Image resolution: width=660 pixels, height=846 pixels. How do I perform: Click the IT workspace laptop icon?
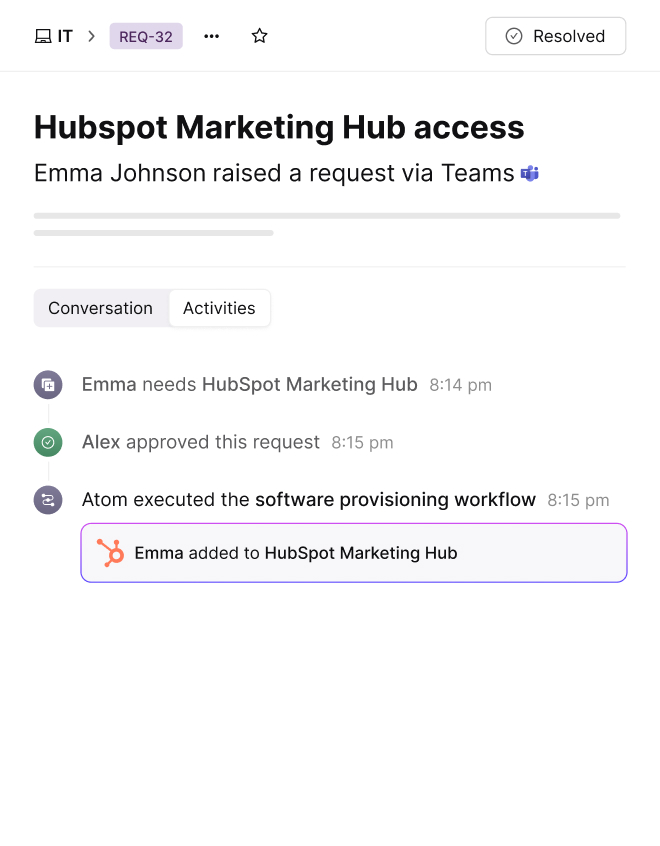click(41, 35)
